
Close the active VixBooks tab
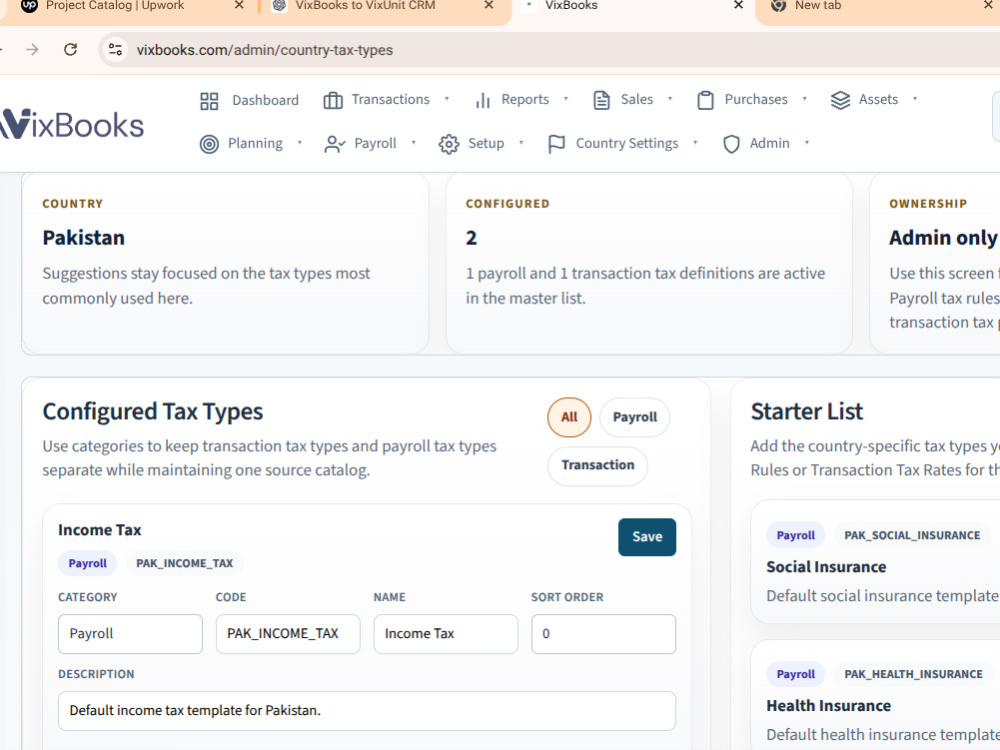739,5
